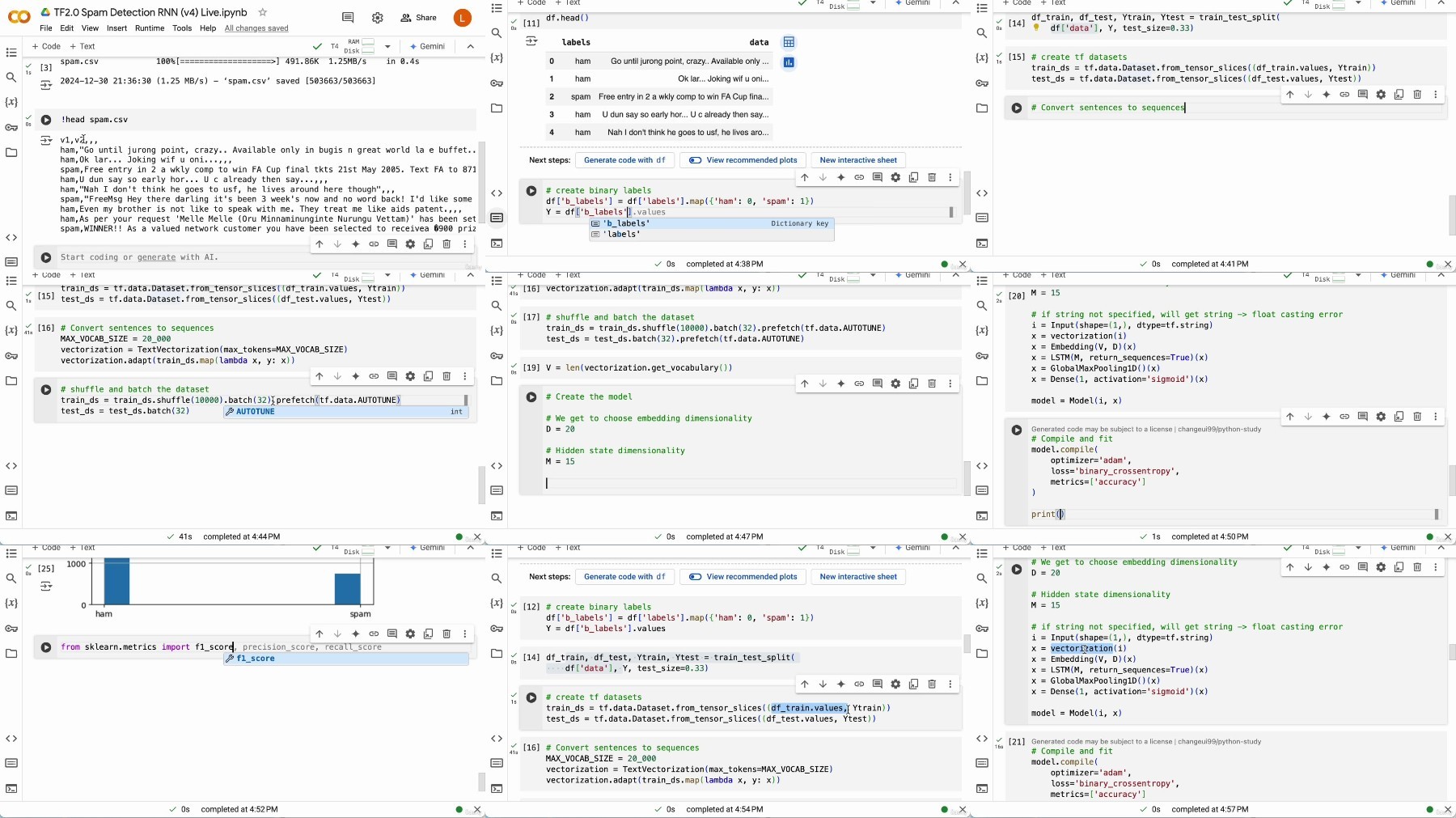Open the File menu
Image resolution: width=1456 pixels, height=818 pixels.
(46, 28)
